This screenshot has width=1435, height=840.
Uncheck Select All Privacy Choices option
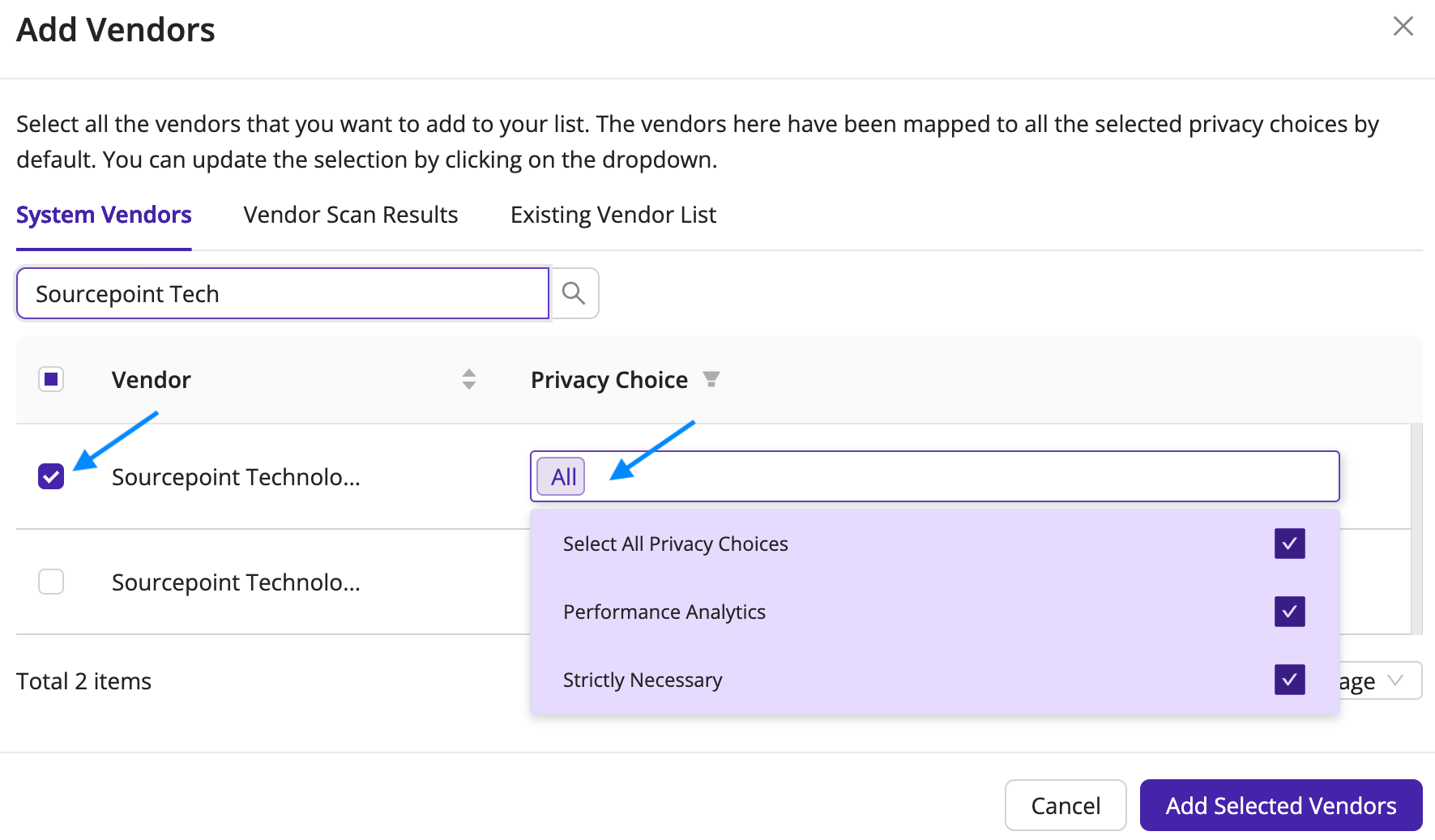[x=1290, y=544]
